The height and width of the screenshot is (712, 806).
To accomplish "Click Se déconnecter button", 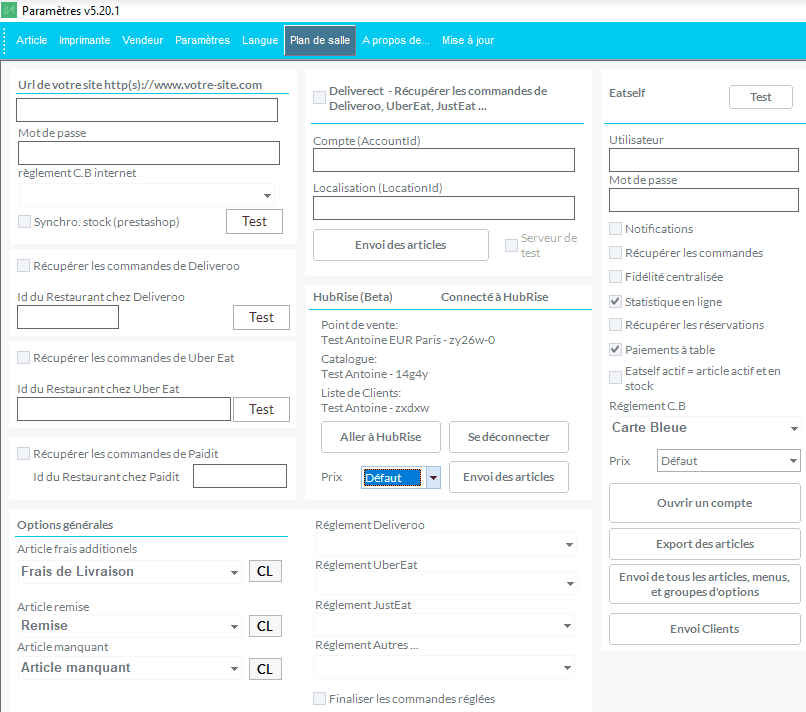I will [x=508, y=437].
